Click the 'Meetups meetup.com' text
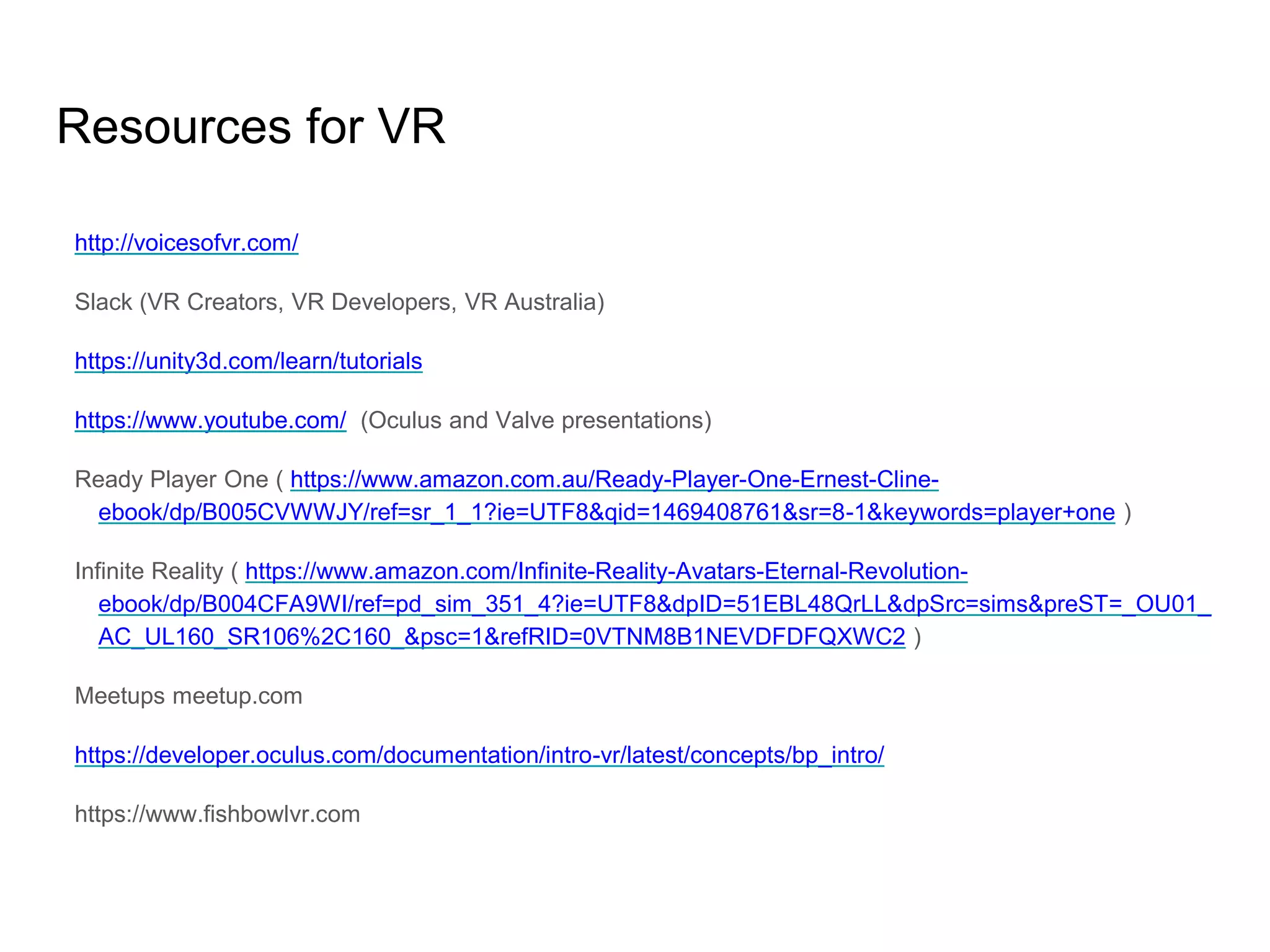Image resolution: width=1270 pixels, height=952 pixels. [x=189, y=696]
